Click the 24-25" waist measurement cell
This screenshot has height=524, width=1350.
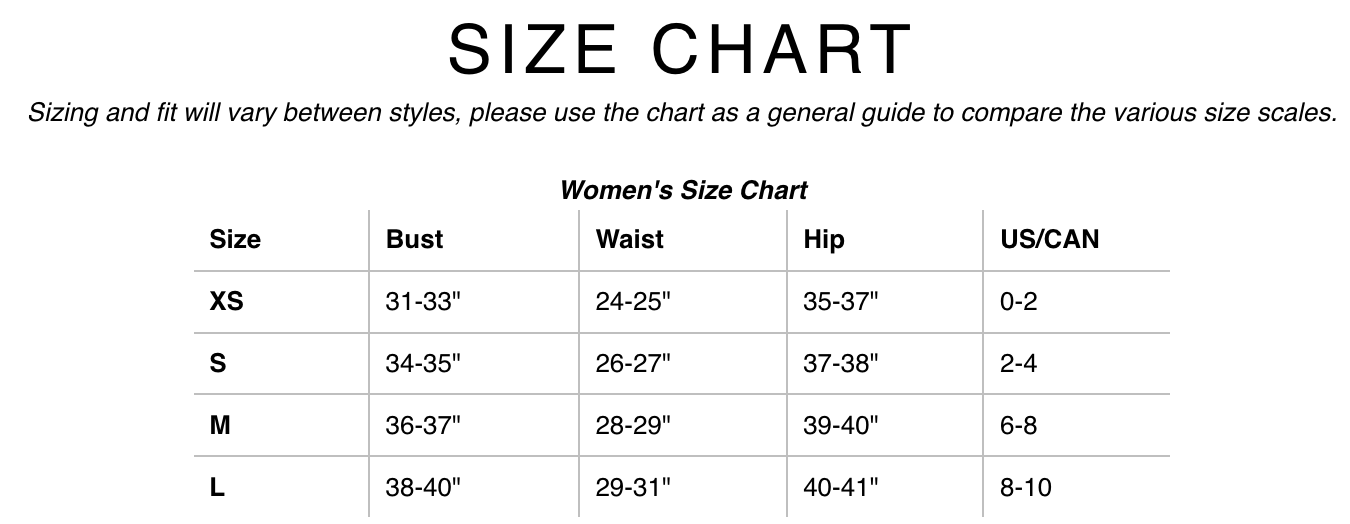pos(633,301)
